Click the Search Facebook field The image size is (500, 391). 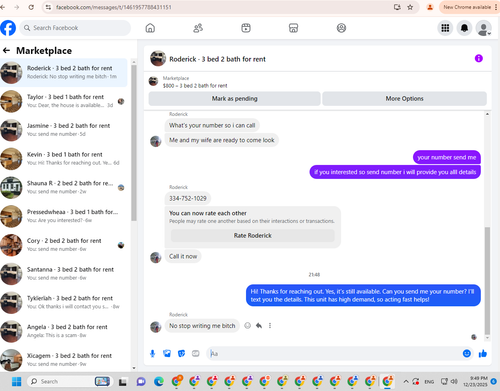click(75, 28)
